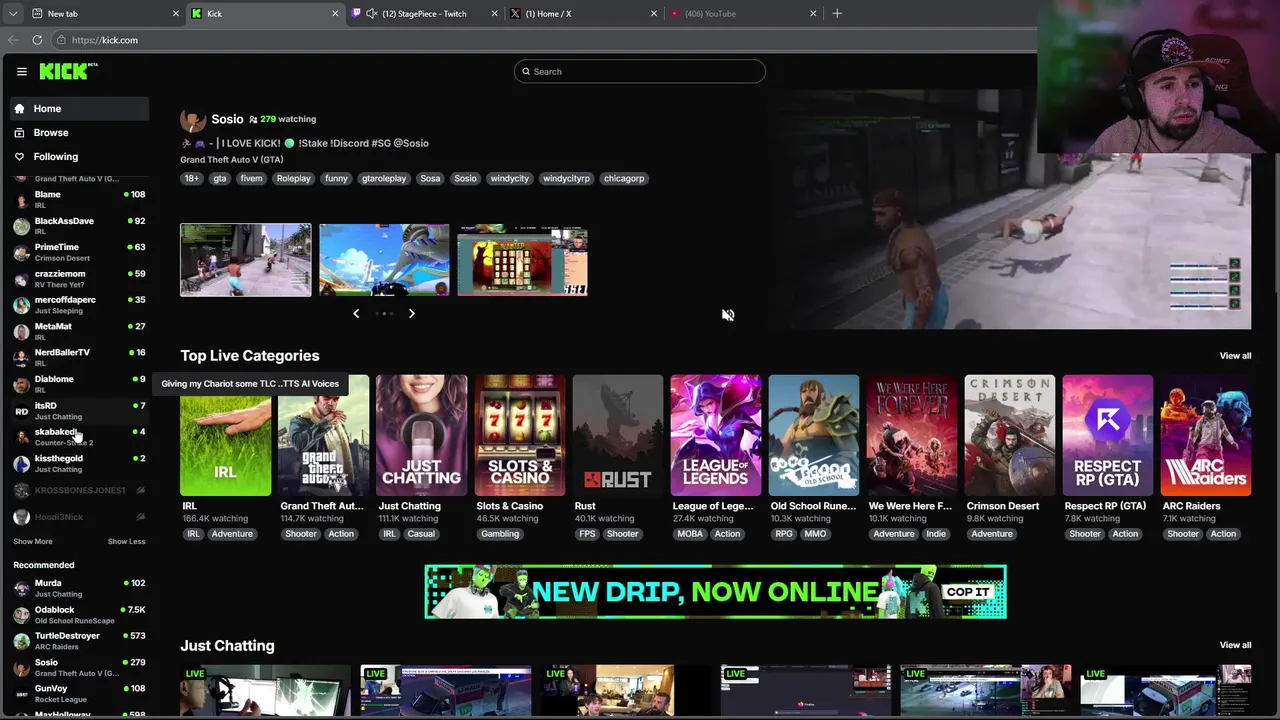Screen dimensions: 1280x720
Task: Open MetaMat channel in Following list
Action: (80, 331)
